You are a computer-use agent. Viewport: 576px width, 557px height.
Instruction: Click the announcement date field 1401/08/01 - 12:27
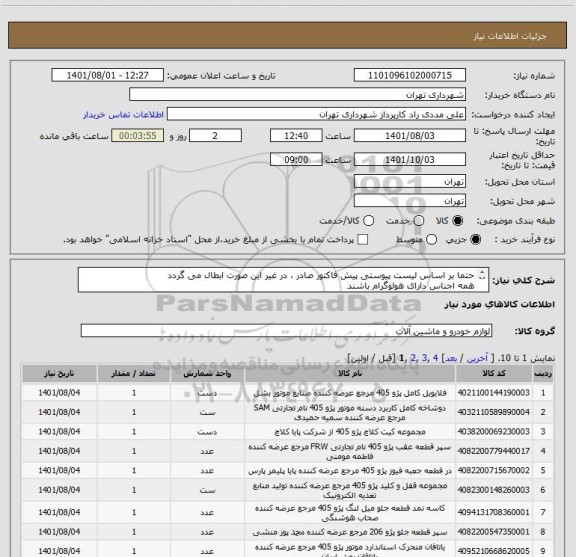[108, 75]
